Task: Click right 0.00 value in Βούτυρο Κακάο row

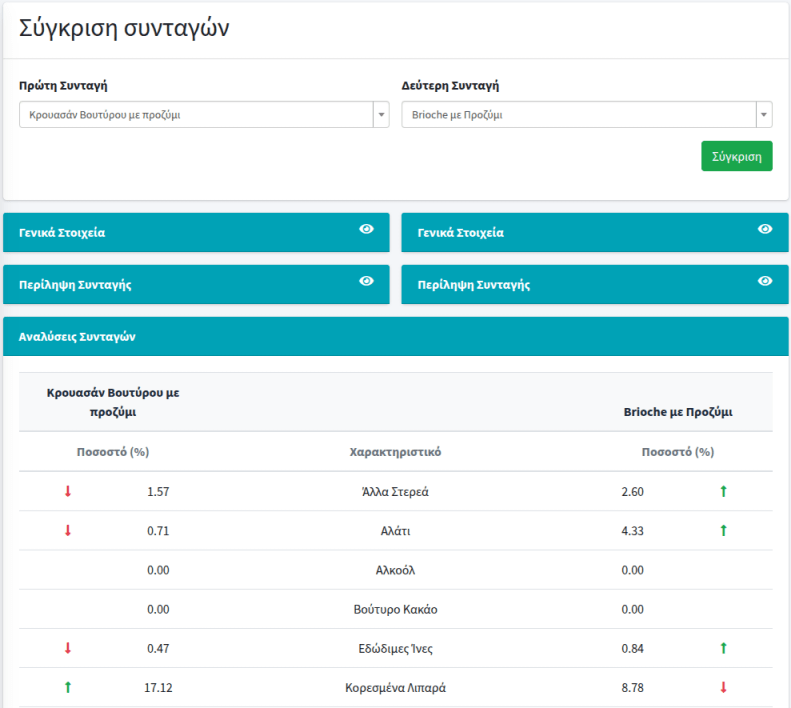Action: (x=633, y=610)
